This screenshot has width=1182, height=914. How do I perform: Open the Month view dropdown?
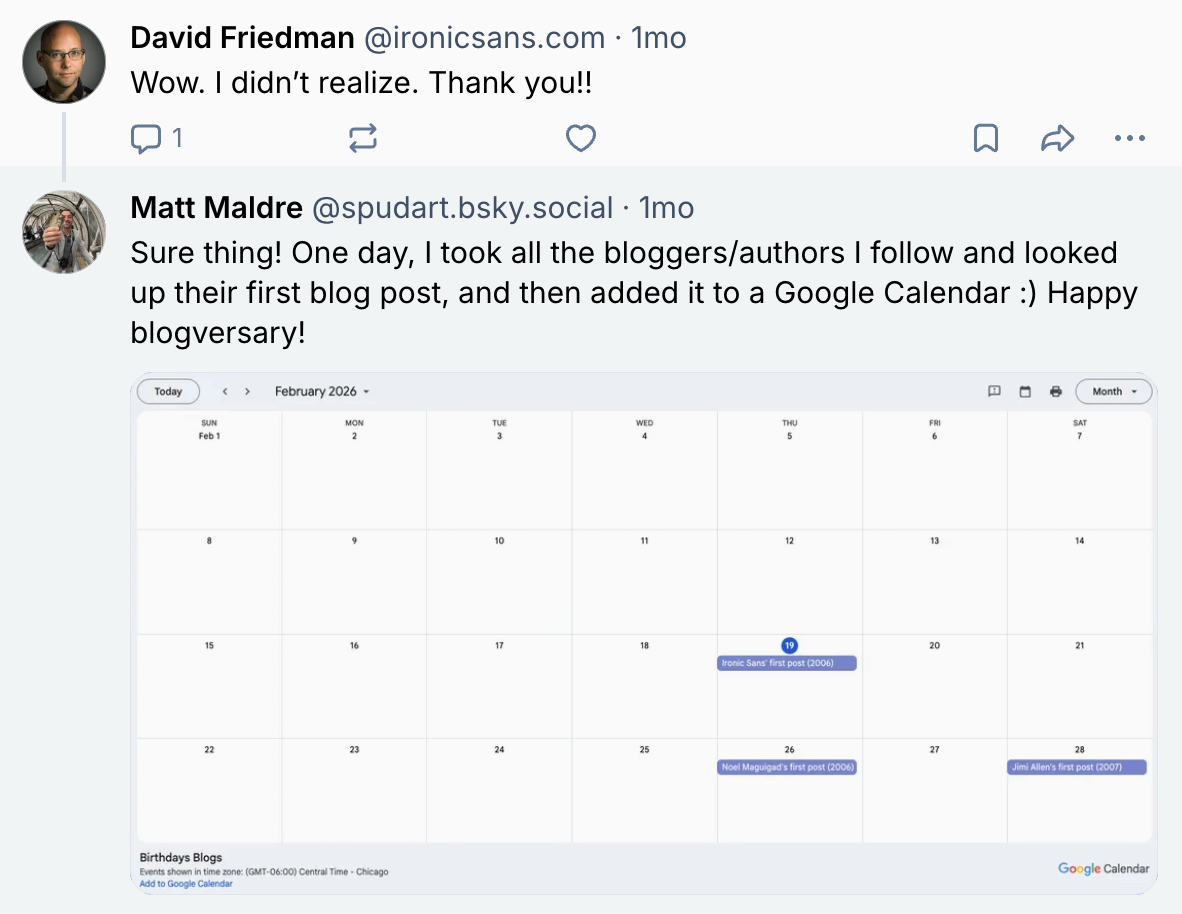click(x=1113, y=391)
